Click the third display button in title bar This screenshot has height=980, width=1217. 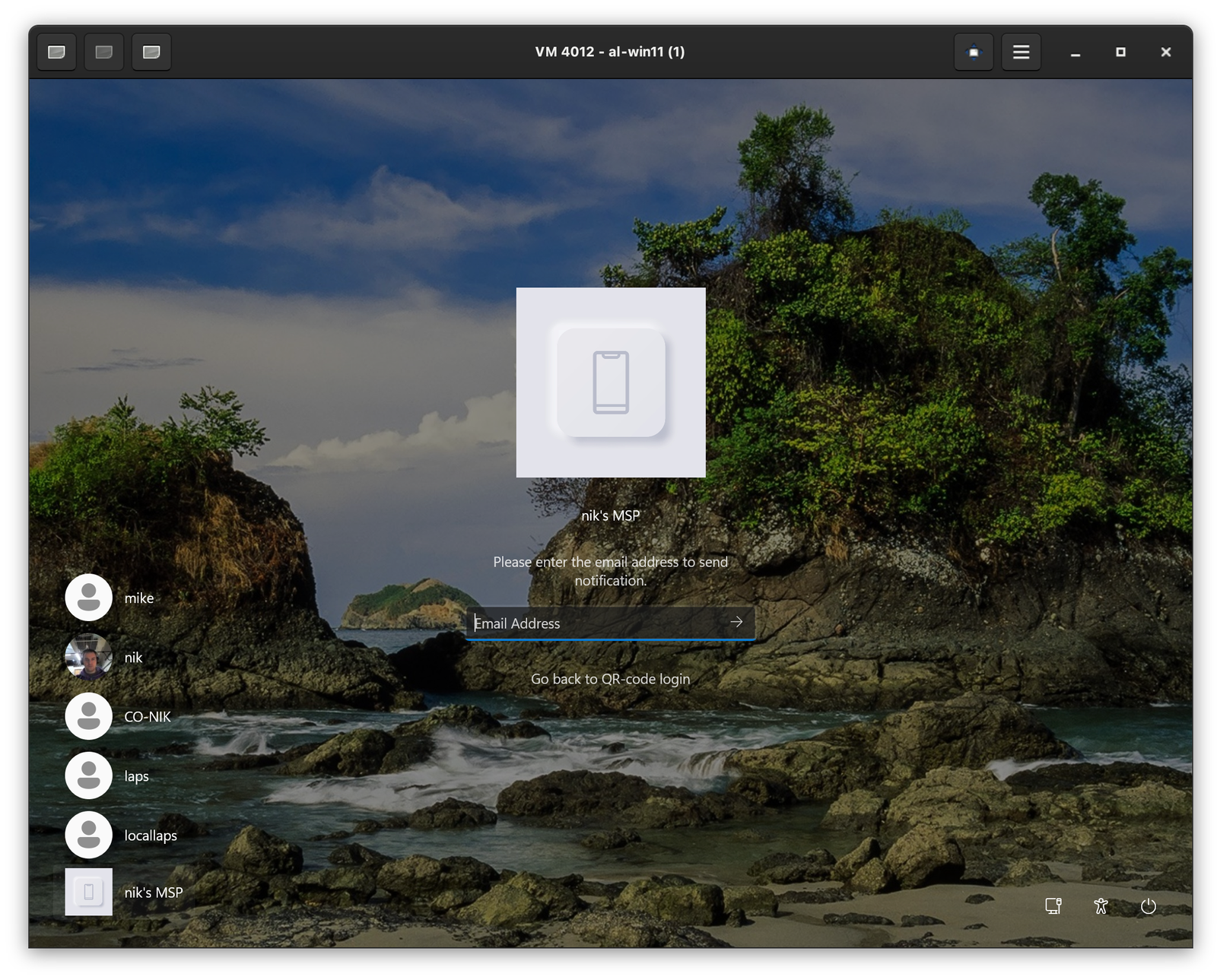click(151, 52)
